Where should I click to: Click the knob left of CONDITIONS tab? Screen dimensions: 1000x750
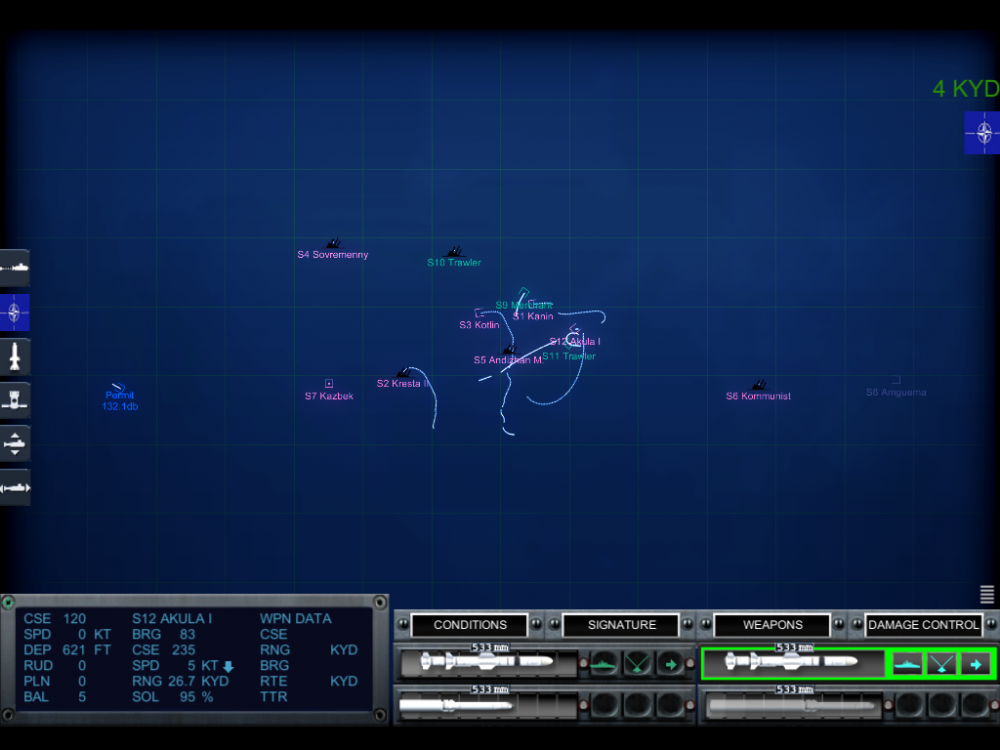[403, 624]
